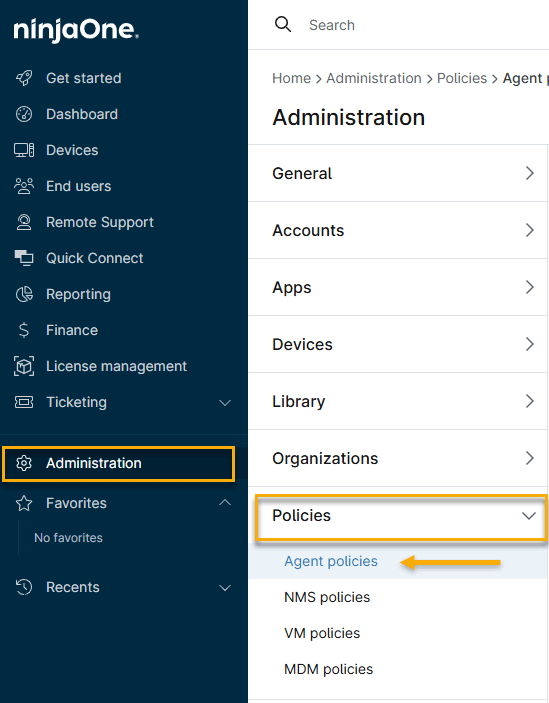Select NMS policies submenu item
549x703 pixels.
327,597
